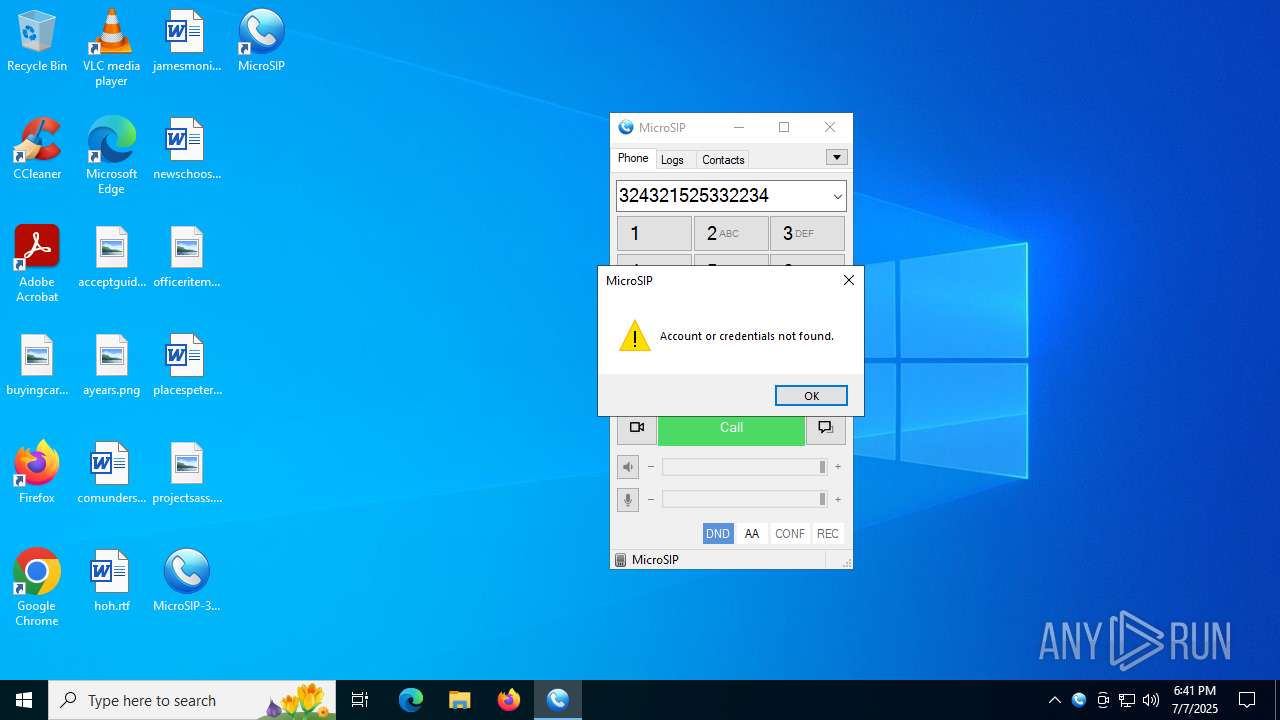This screenshot has width=1280, height=720.
Task: Select the Adobe Acrobat desktop shortcut
Action: pyautogui.click(x=37, y=264)
